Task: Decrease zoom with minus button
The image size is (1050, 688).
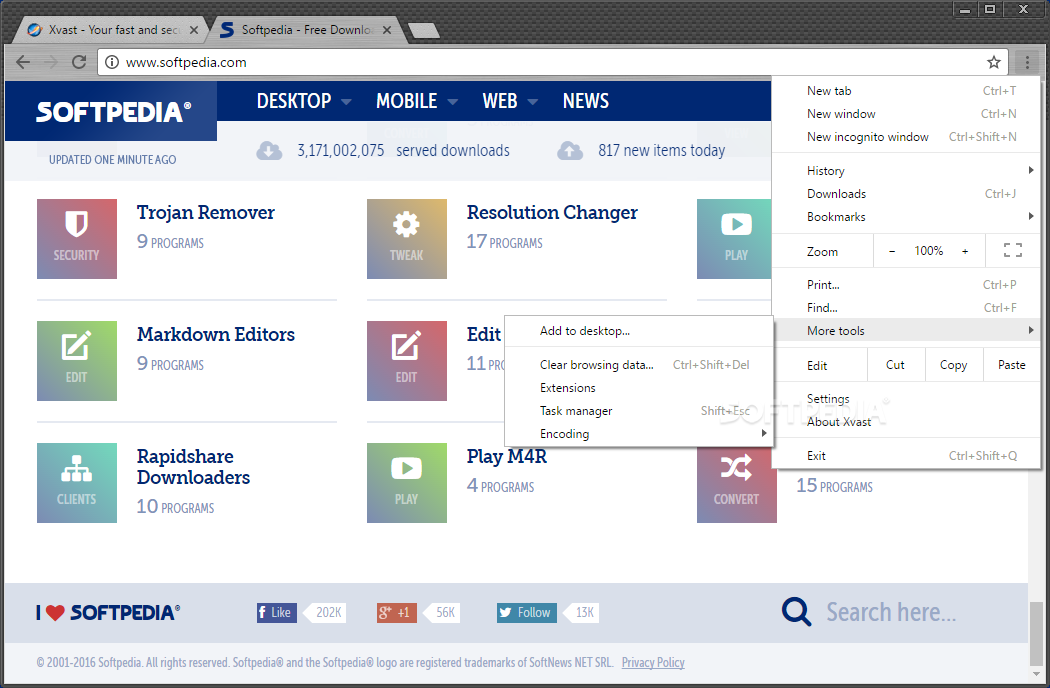Action: 892,251
